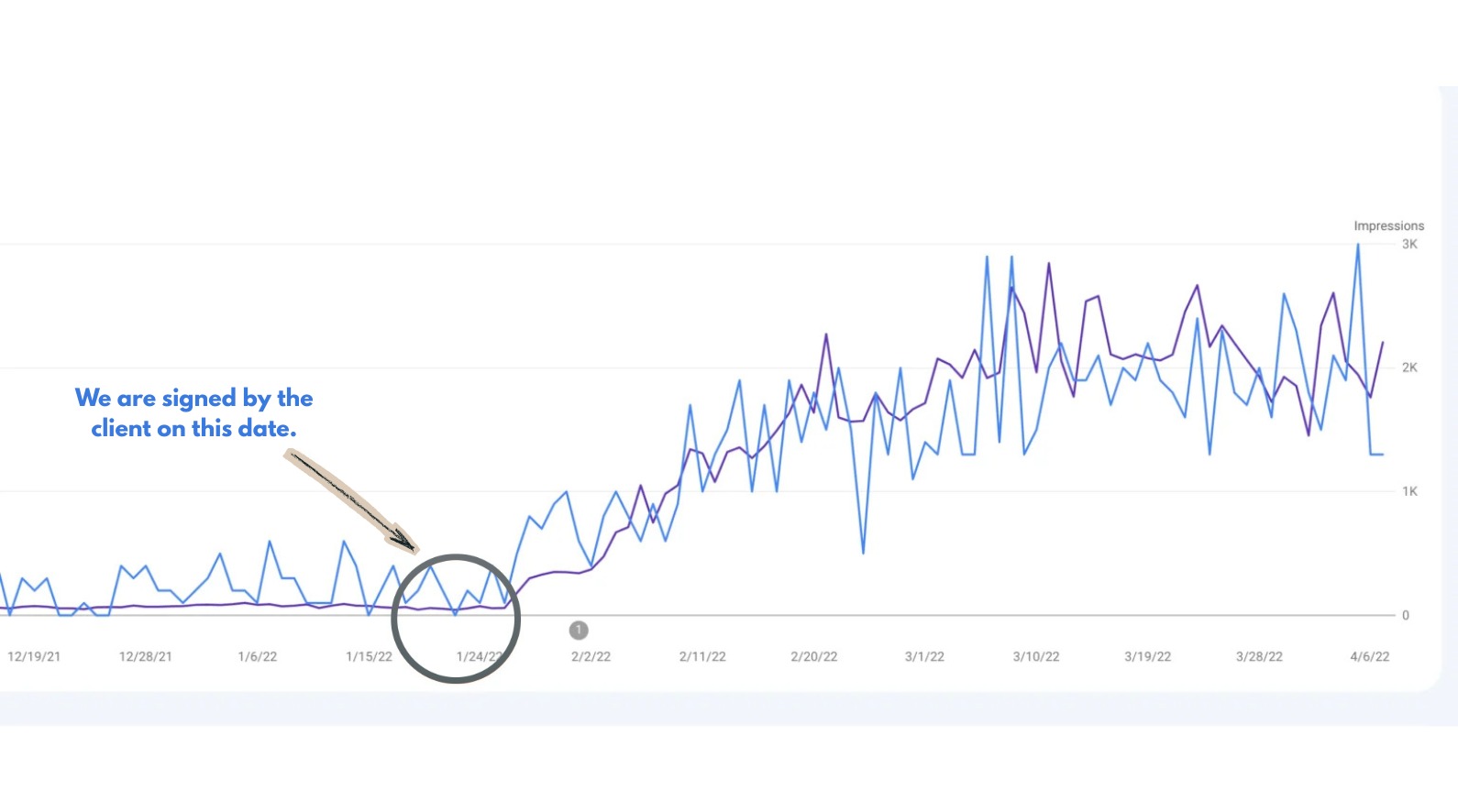Select the 4/6/22 date label
1458x812 pixels.
pos(1370,657)
